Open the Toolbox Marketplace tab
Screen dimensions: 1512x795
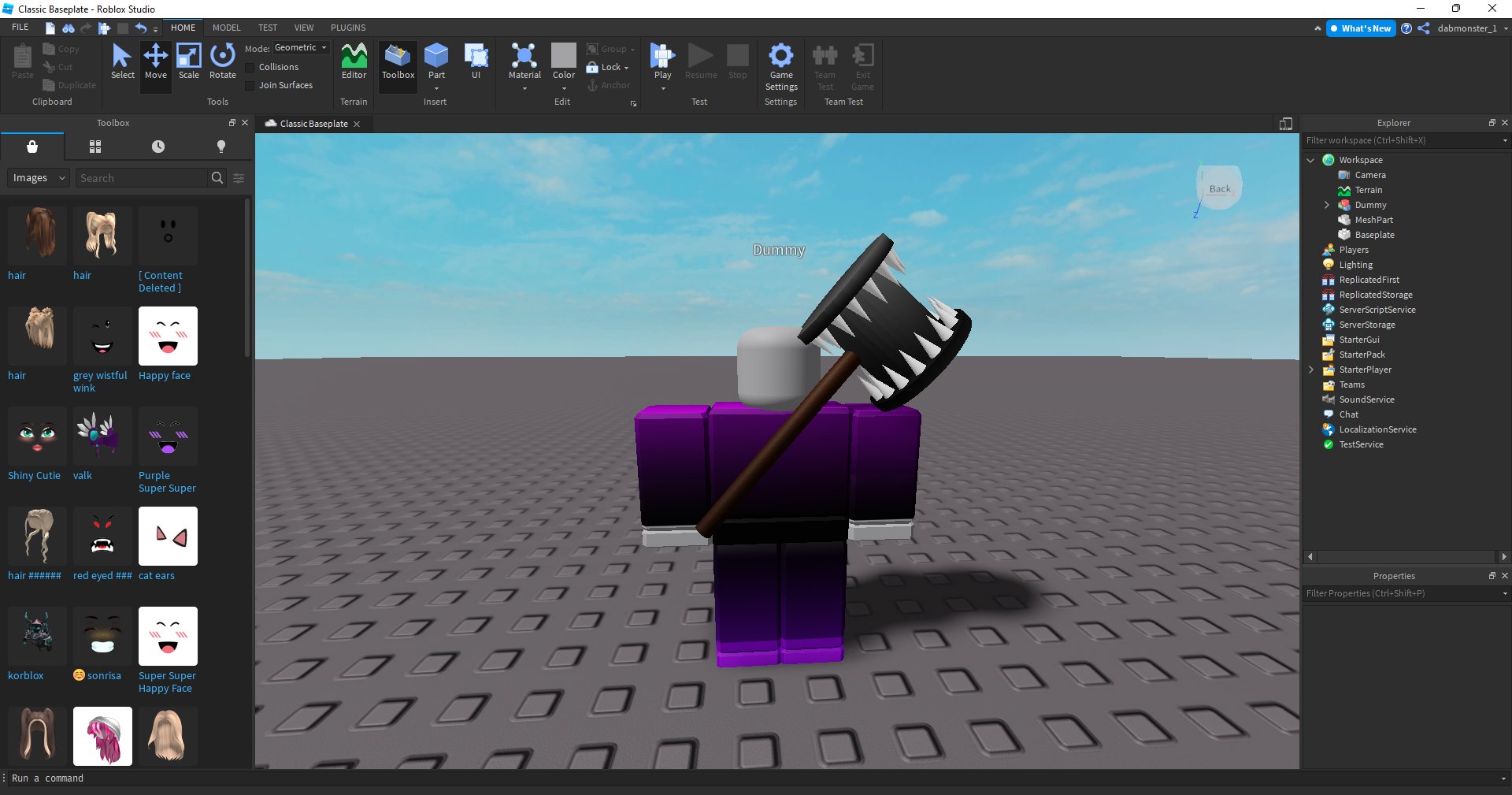pyautogui.click(x=32, y=147)
